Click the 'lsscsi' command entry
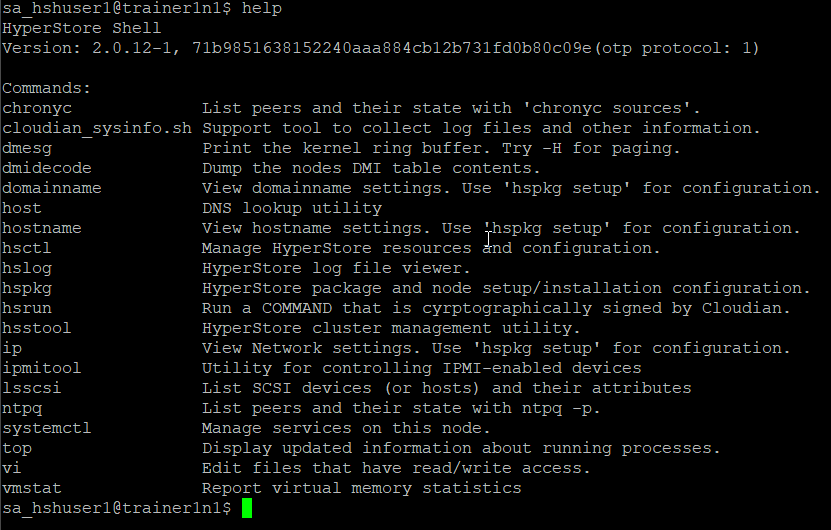831x530 pixels. [x=32, y=388]
